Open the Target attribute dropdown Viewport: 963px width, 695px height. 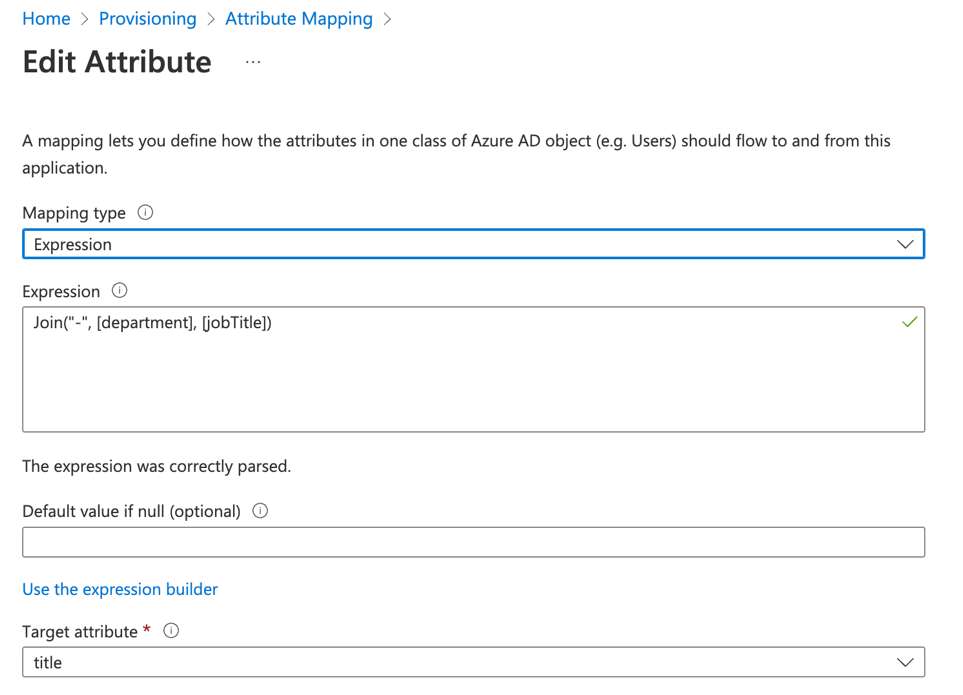pyautogui.click(x=474, y=662)
